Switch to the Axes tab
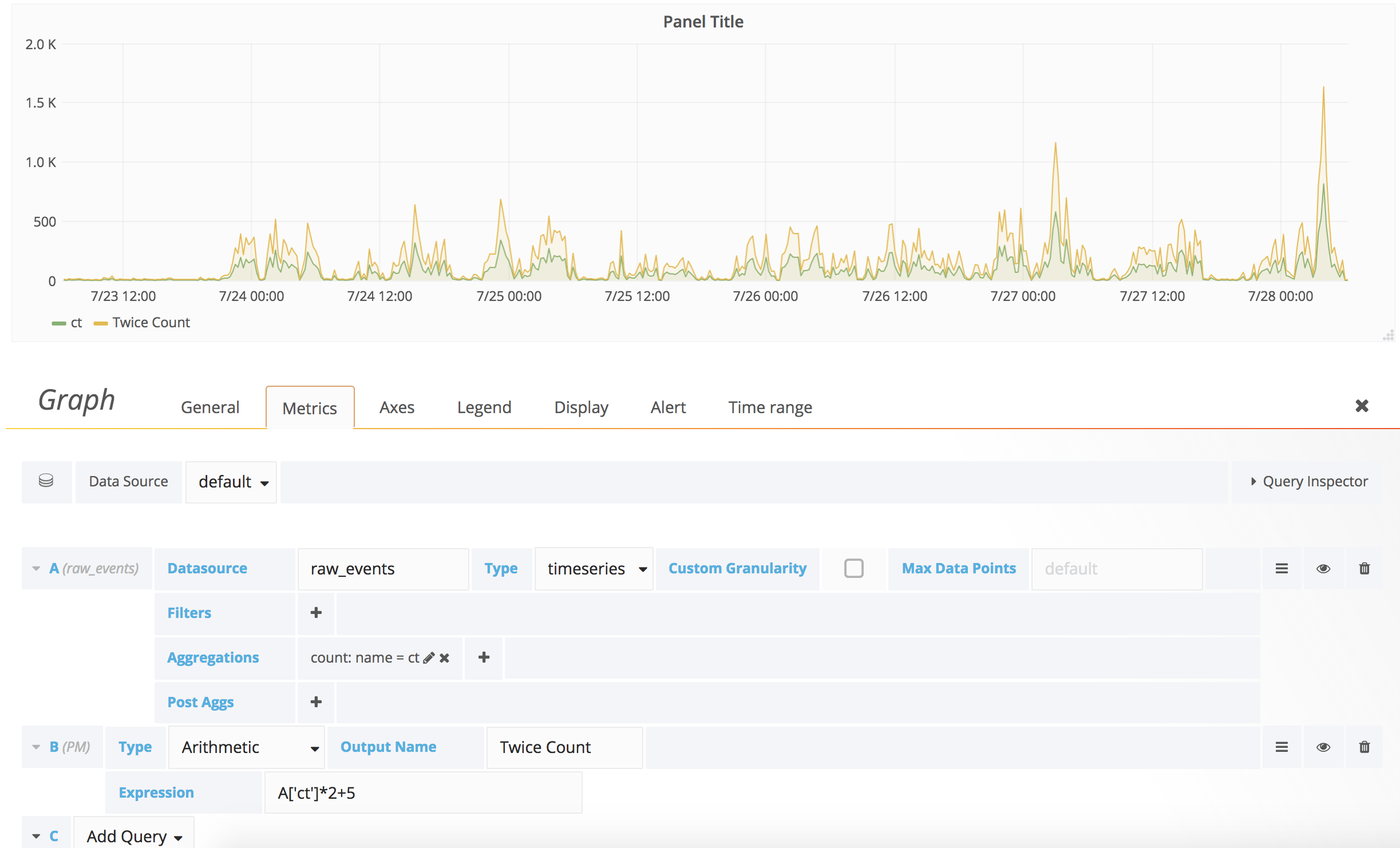The image size is (1400, 848). 397,407
